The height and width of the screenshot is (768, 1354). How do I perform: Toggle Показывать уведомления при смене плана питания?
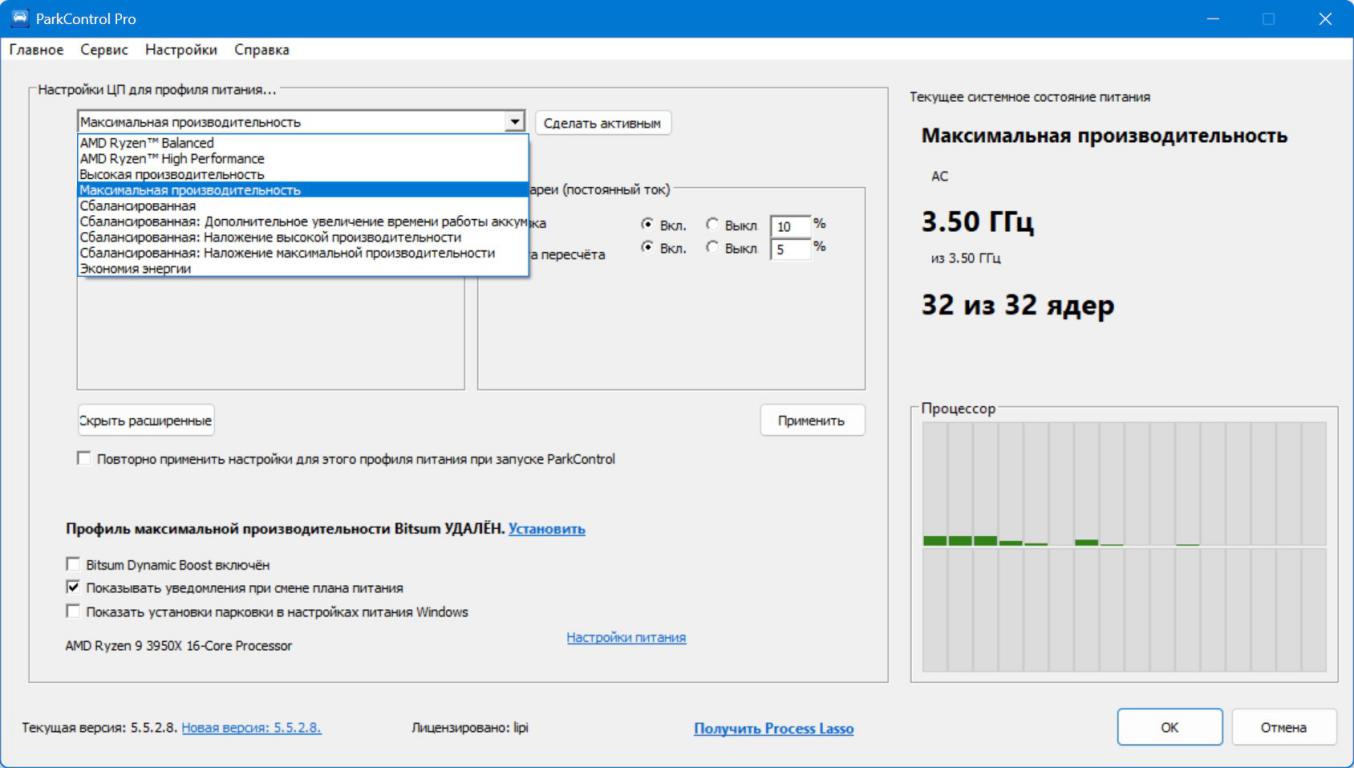[73, 588]
